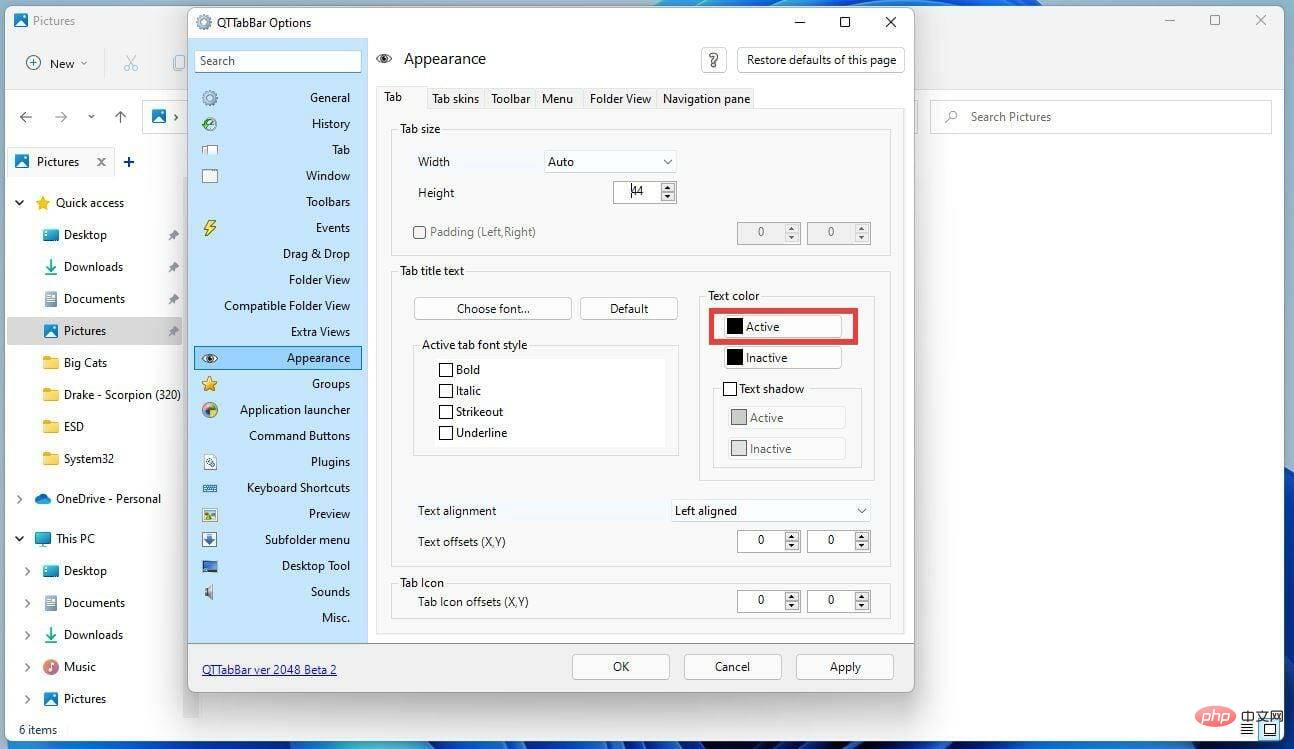Open the Menu tab

tap(557, 99)
